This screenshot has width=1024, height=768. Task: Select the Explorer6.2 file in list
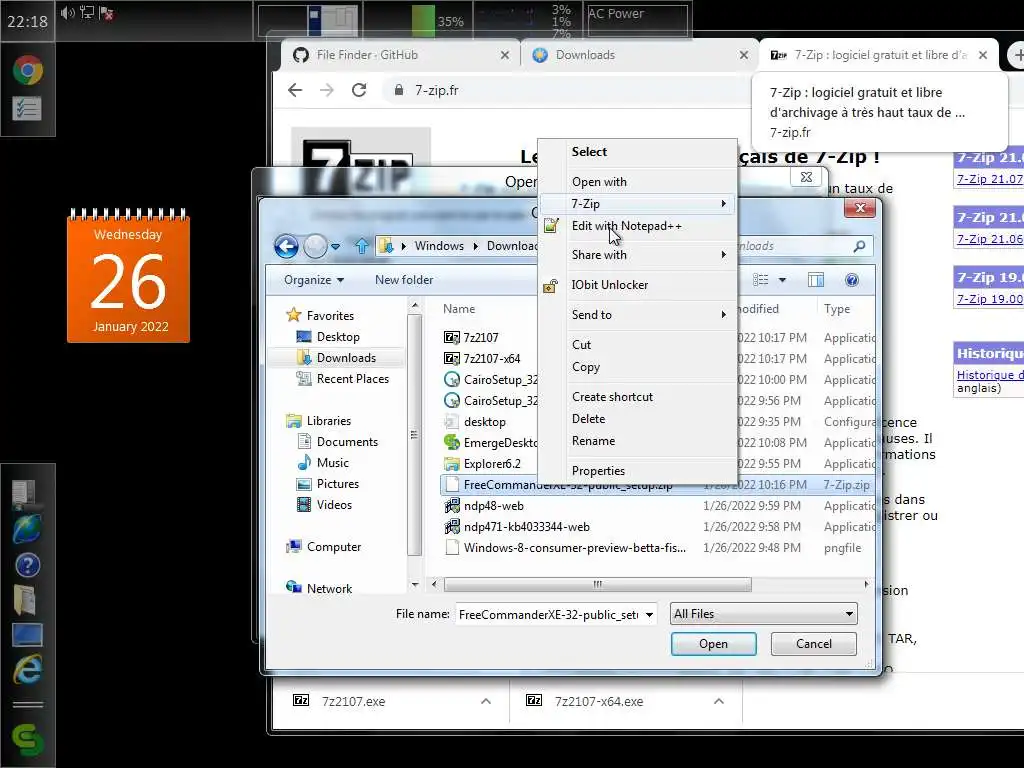(x=492, y=464)
